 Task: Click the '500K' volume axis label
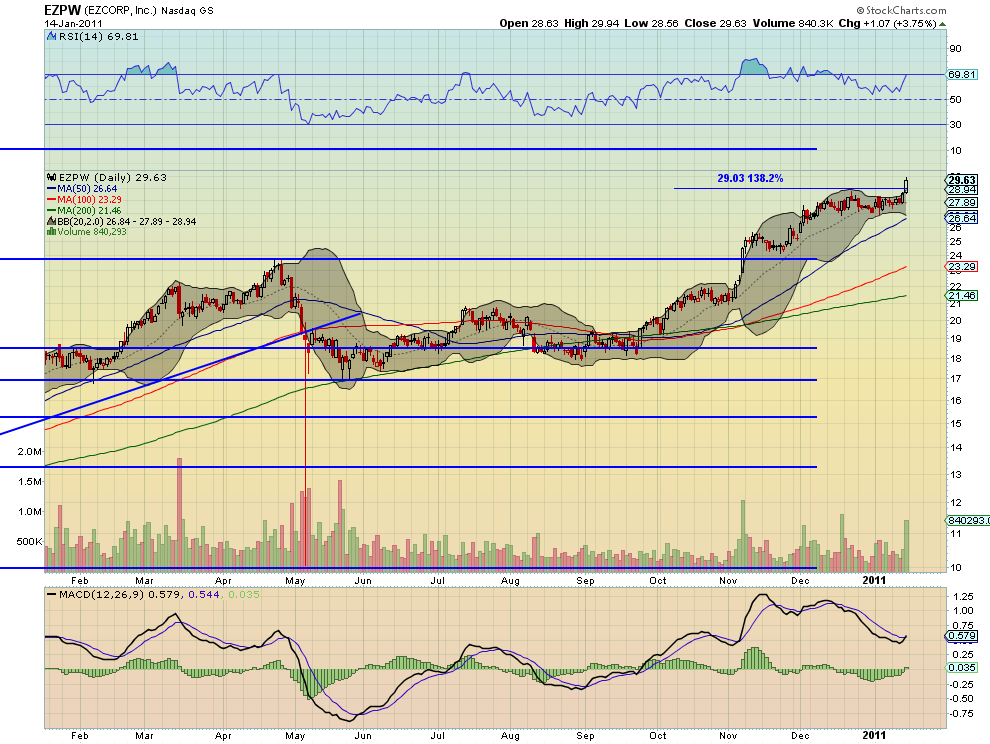pyautogui.click(x=29, y=541)
